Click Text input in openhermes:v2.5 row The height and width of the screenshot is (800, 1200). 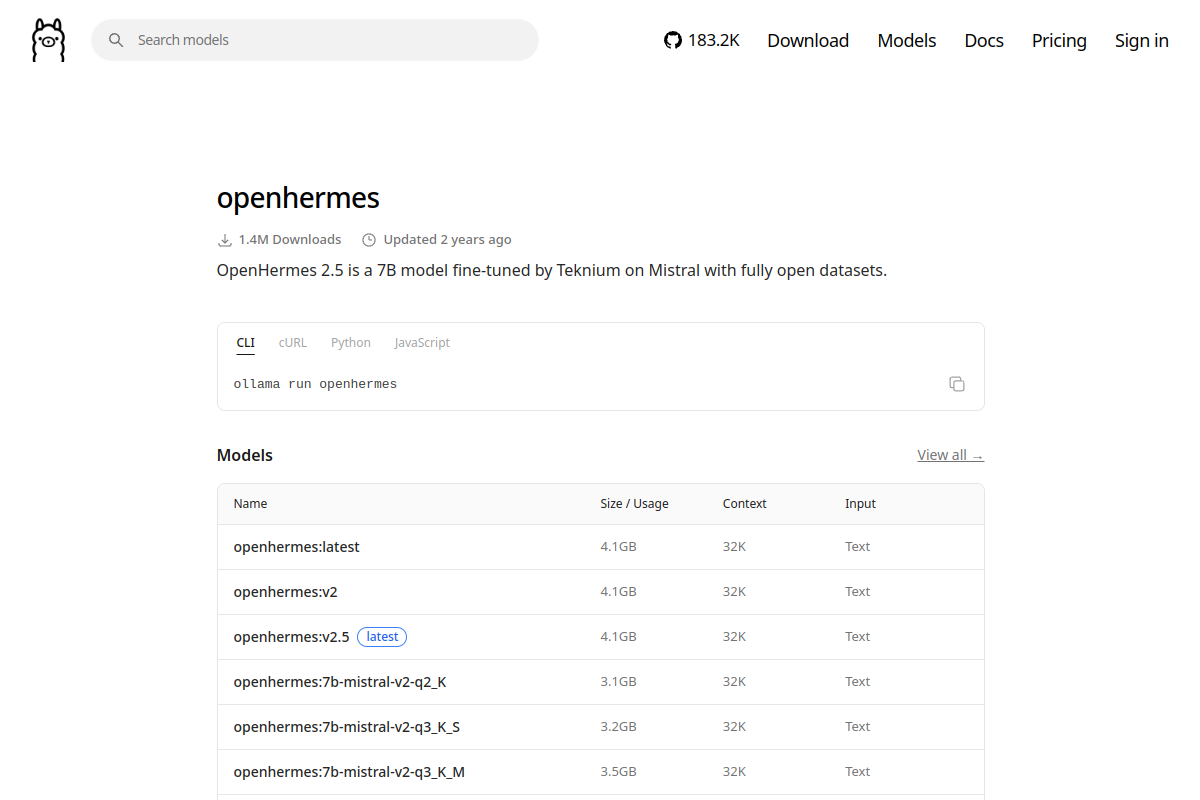coord(857,637)
